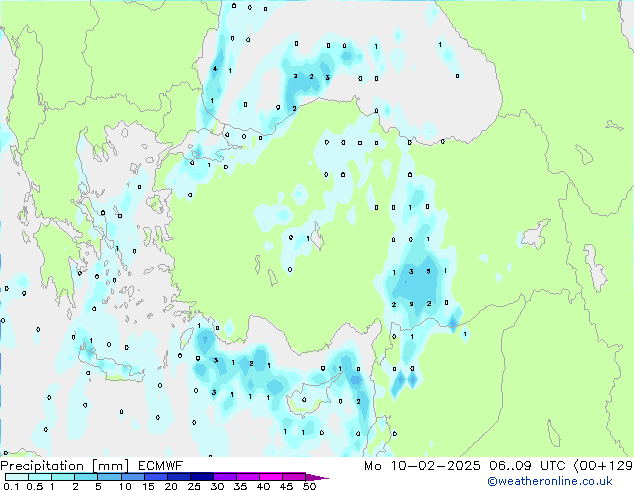Click the 15–20 mm legend color box

[x=156, y=477]
